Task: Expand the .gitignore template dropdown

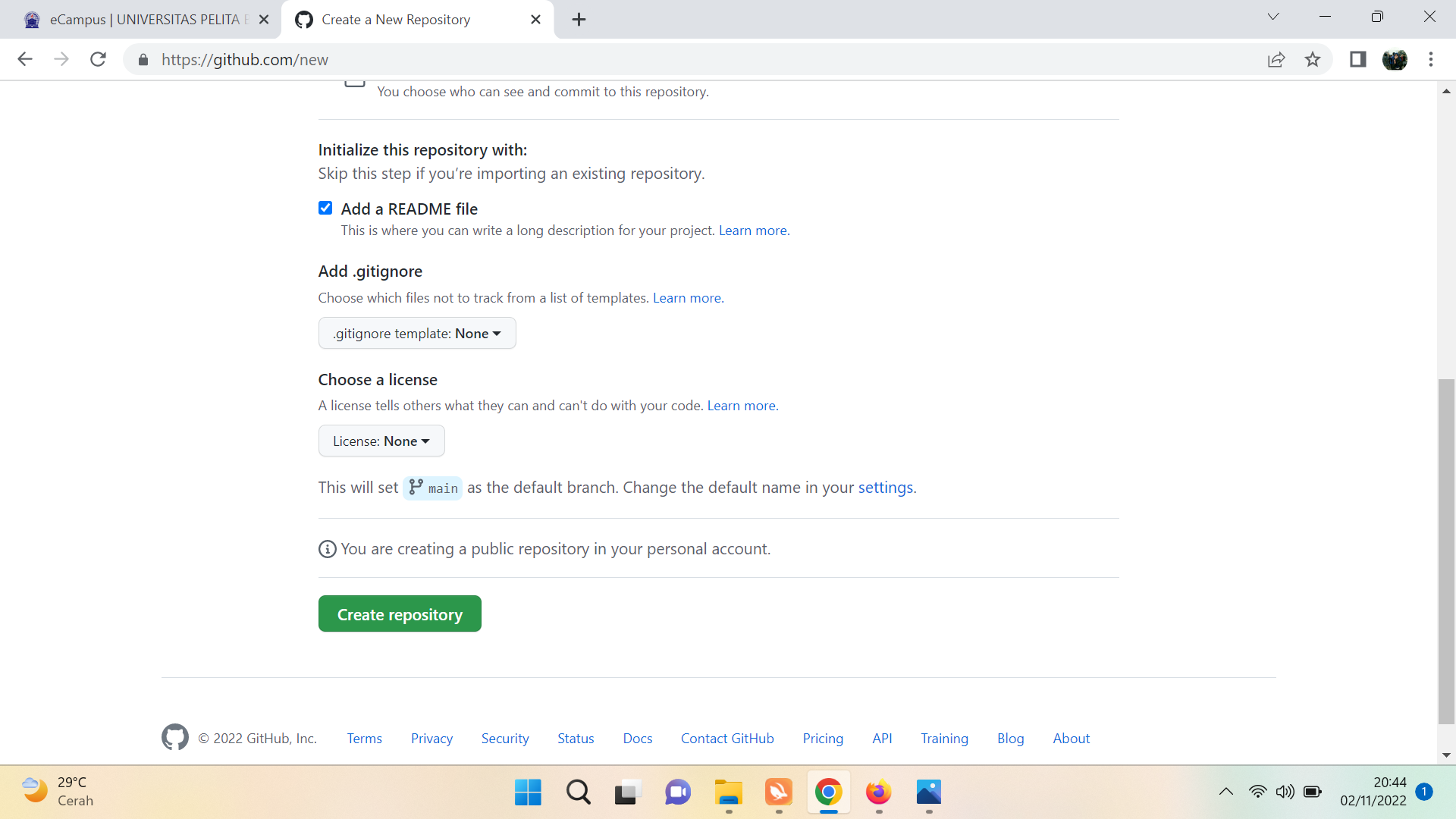Action: point(417,334)
